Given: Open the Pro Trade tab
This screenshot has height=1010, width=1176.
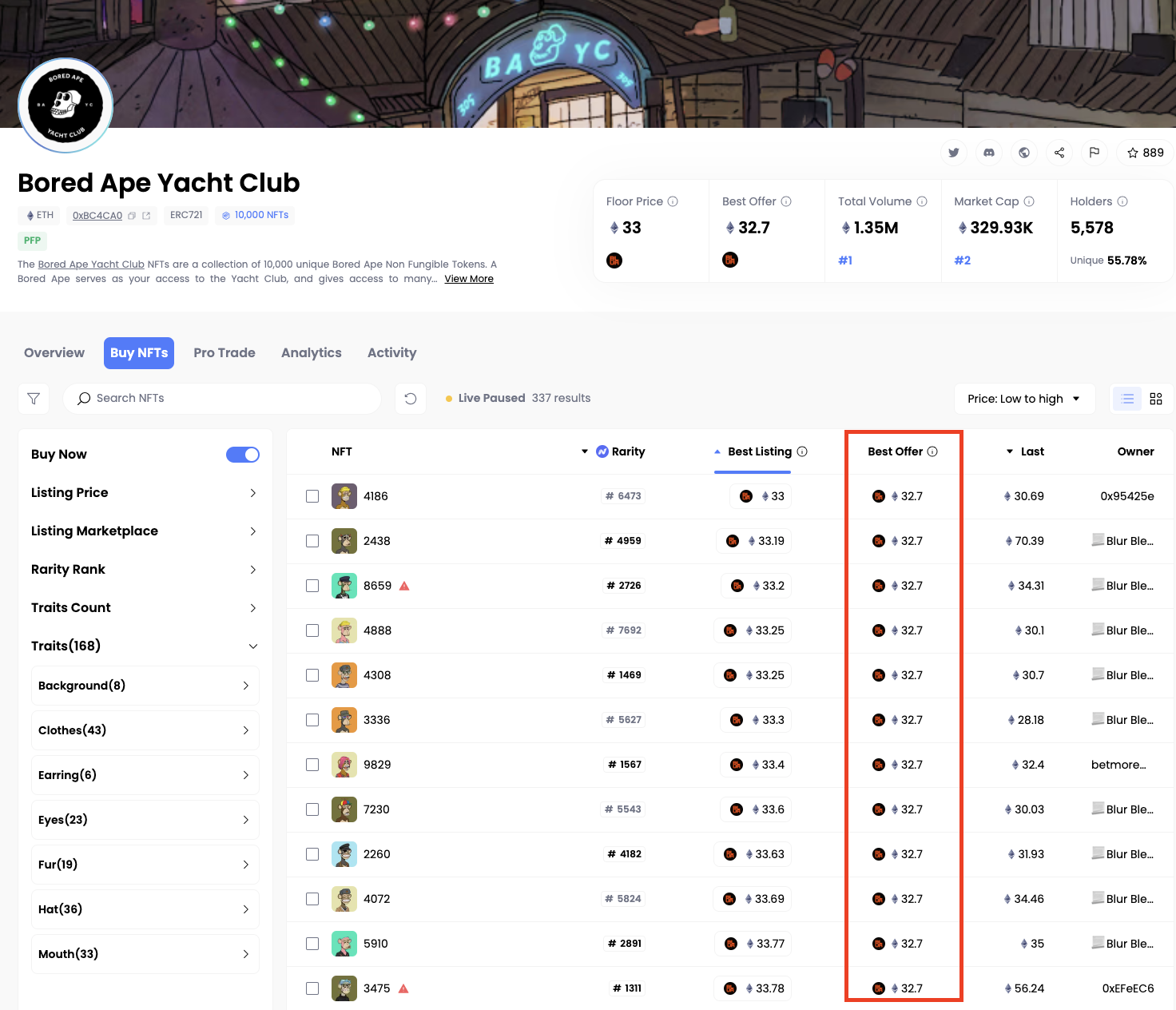Looking at the screenshot, I should pyautogui.click(x=224, y=353).
